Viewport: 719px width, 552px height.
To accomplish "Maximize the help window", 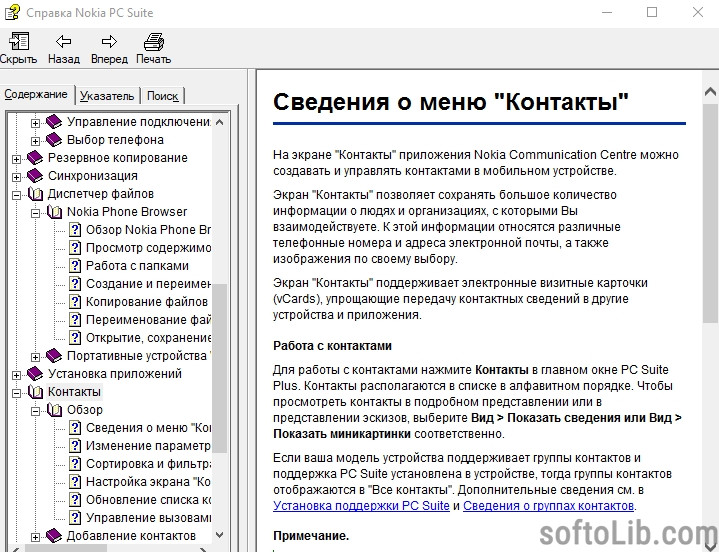I will point(652,12).
